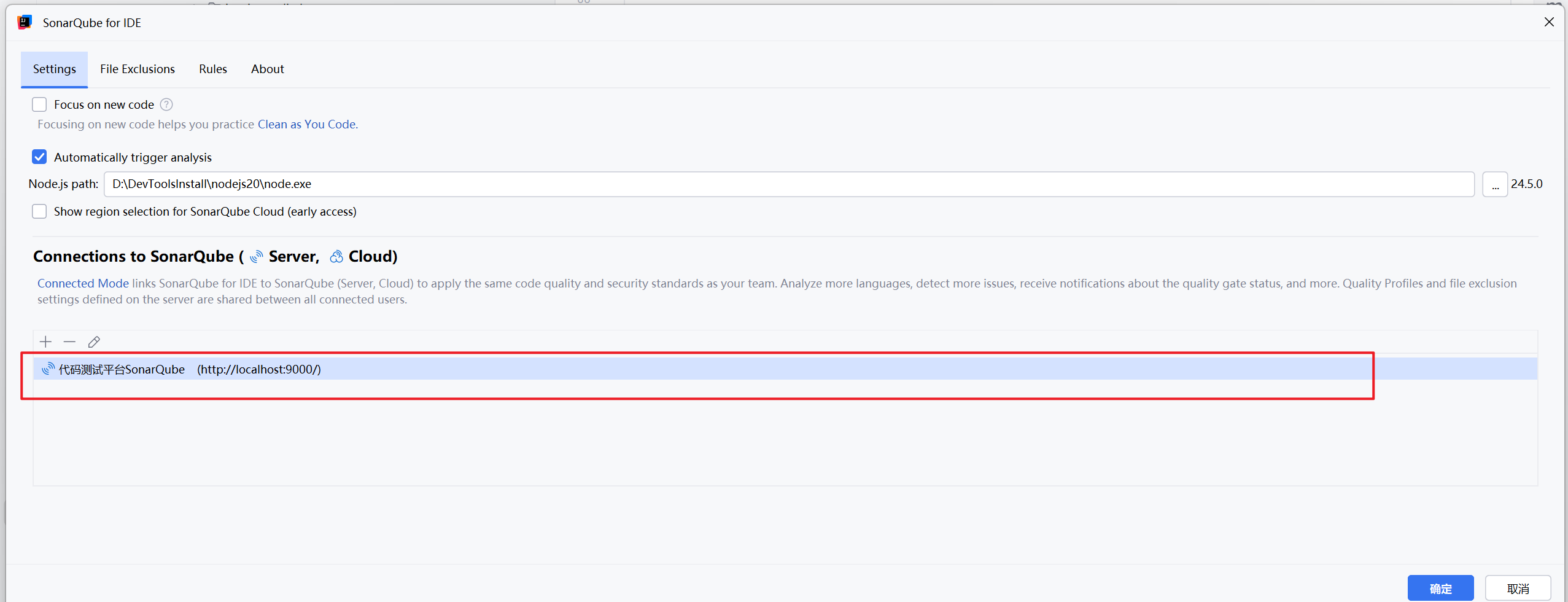Open Clean as You Code link
The height and width of the screenshot is (602, 1568).
[306, 124]
